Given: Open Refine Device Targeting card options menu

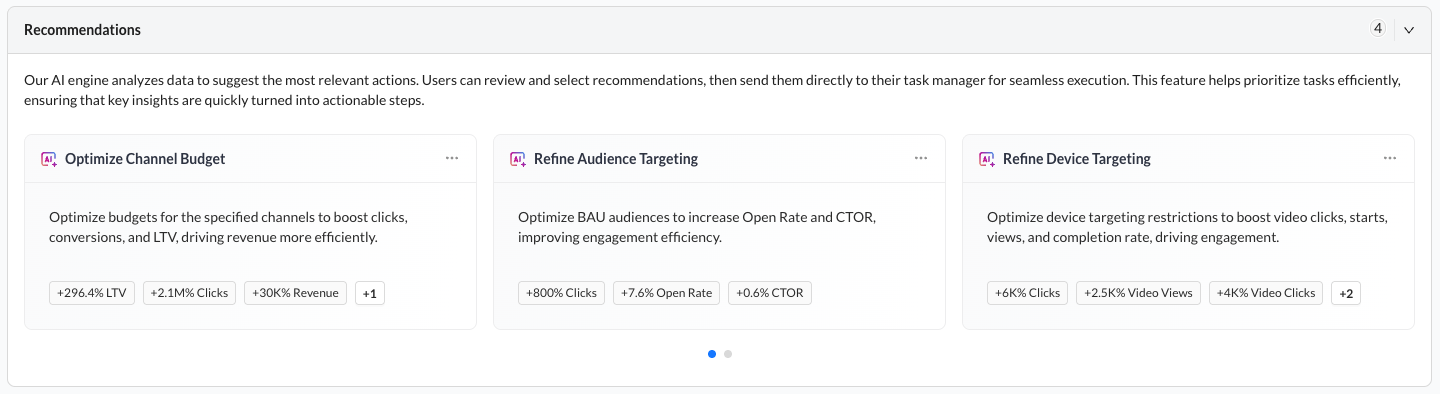Looking at the screenshot, I should [x=1390, y=158].
